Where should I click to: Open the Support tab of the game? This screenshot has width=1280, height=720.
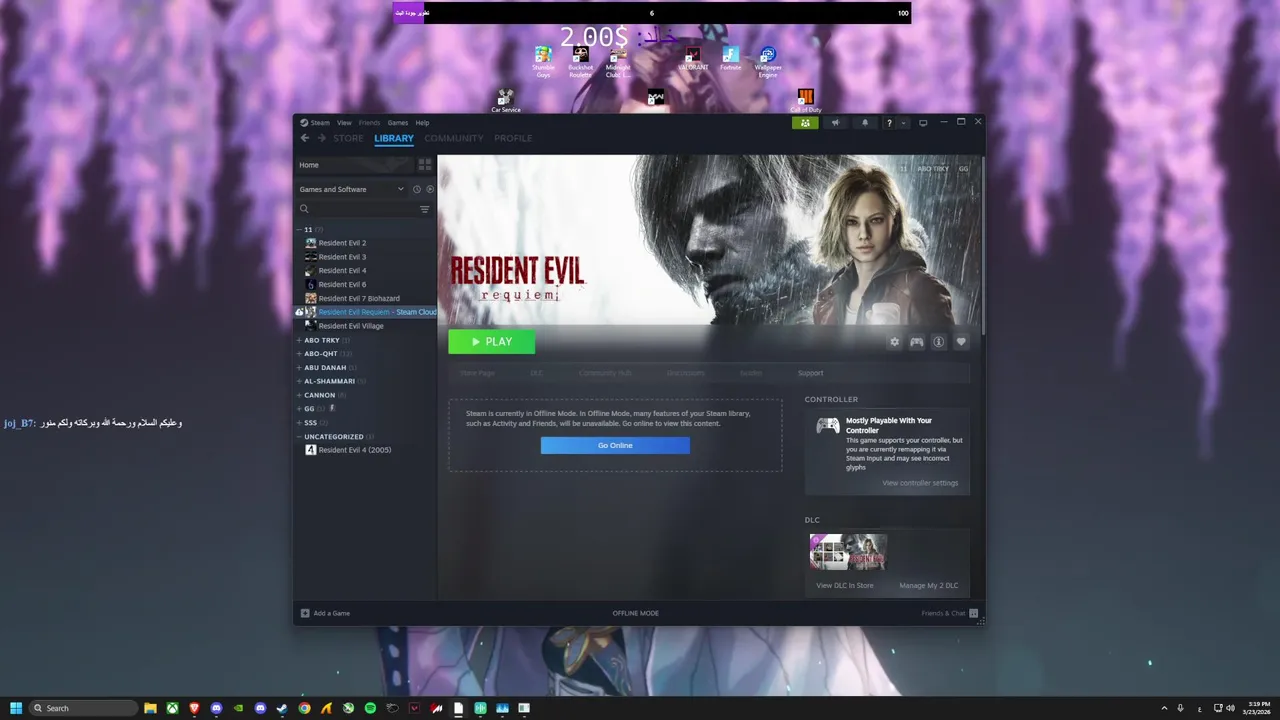point(810,373)
